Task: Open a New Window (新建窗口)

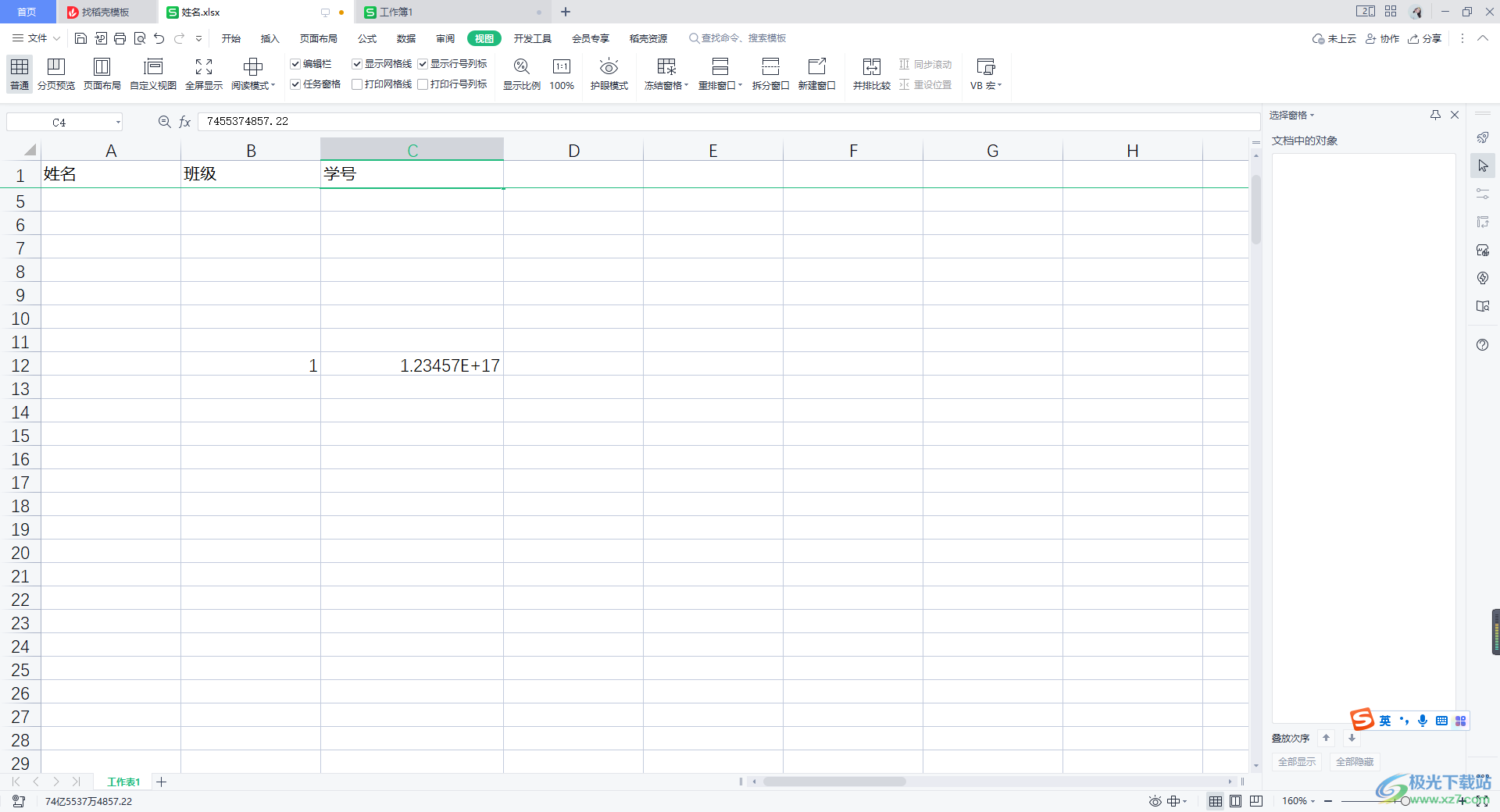Action: (816, 74)
